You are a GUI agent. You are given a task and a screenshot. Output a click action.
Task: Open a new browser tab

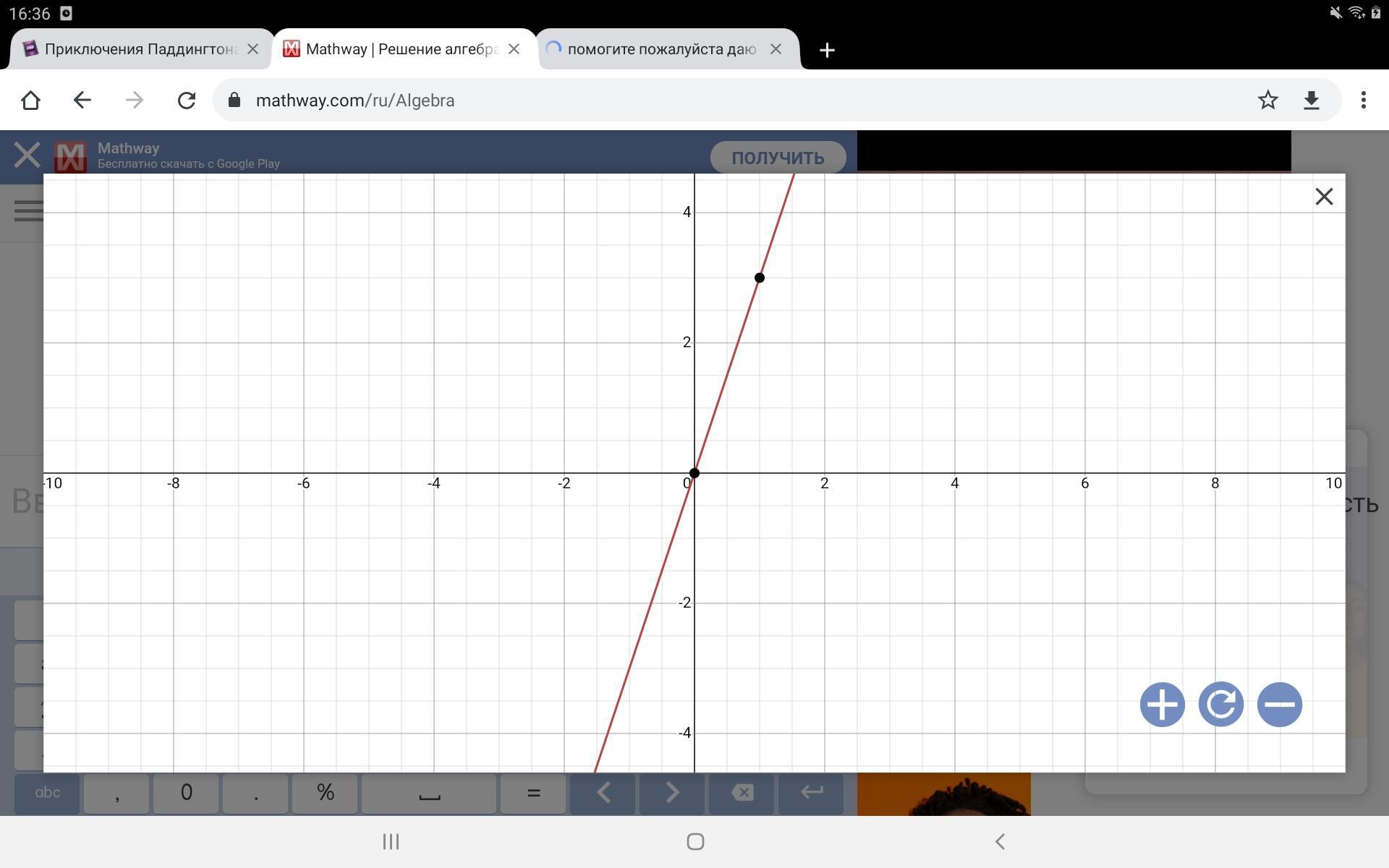click(827, 49)
